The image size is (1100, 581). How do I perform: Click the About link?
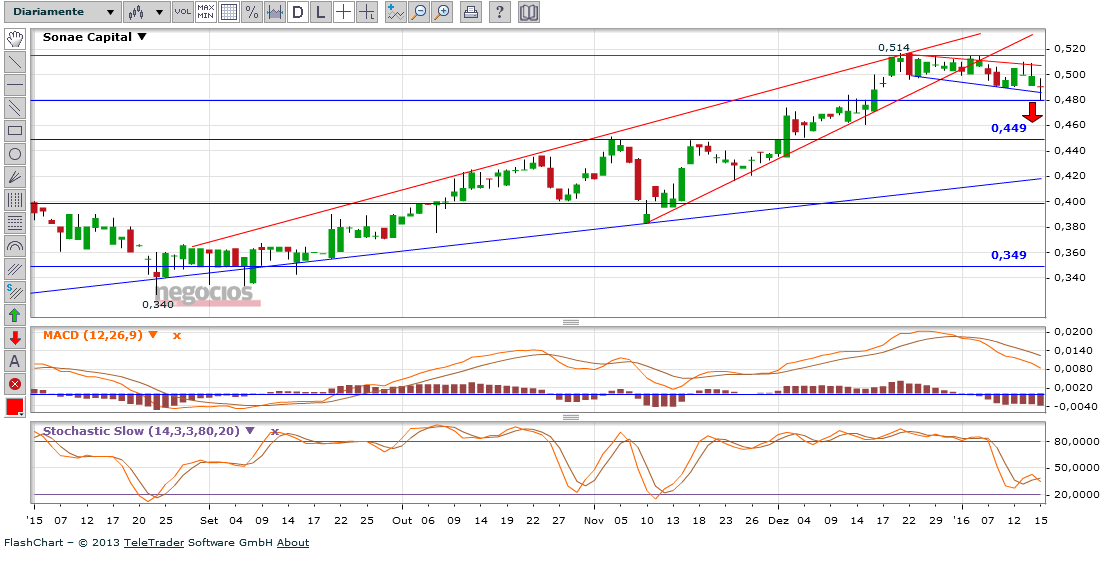(293, 543)
